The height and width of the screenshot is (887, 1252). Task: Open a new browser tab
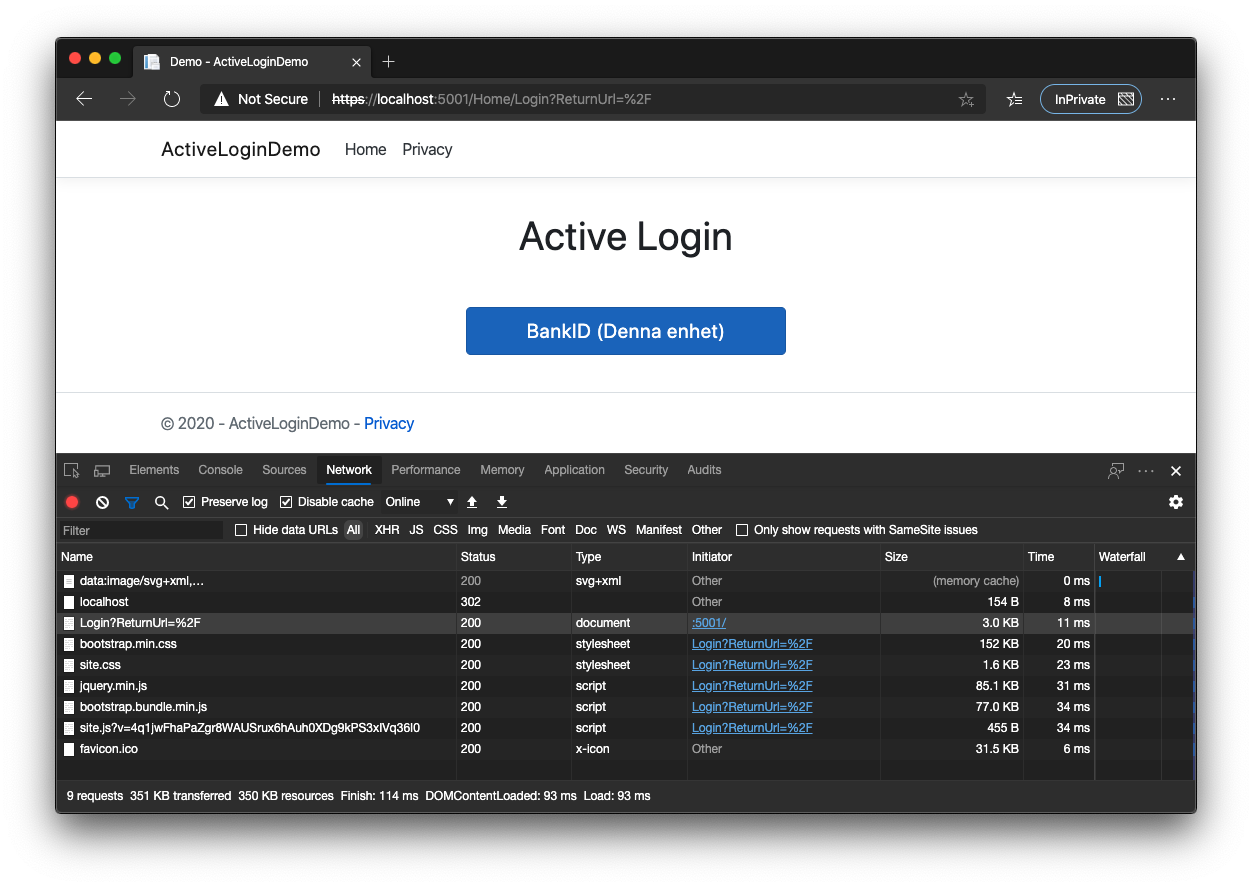[x=389, y=61]
